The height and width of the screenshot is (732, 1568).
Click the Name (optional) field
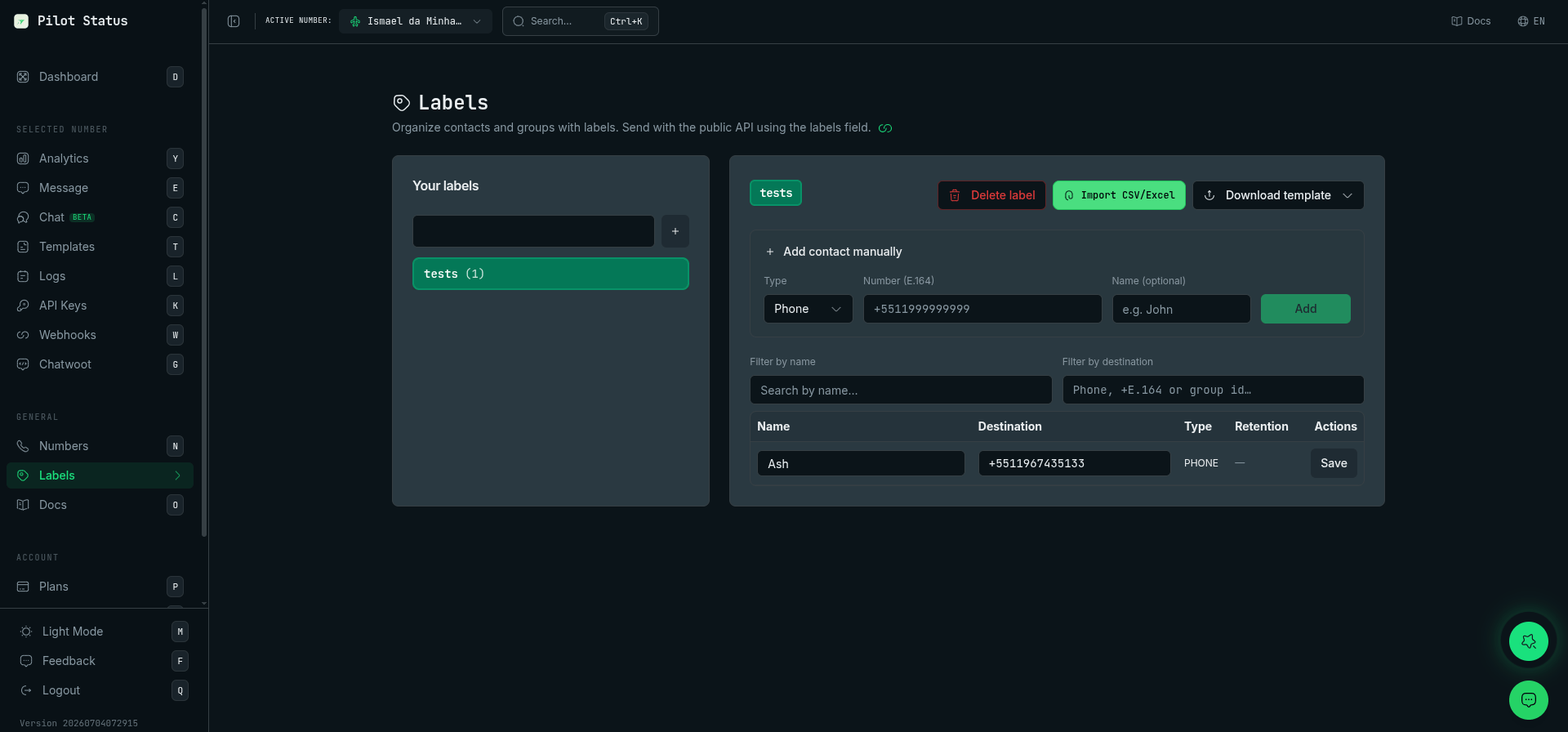(x=1182, y=309)
